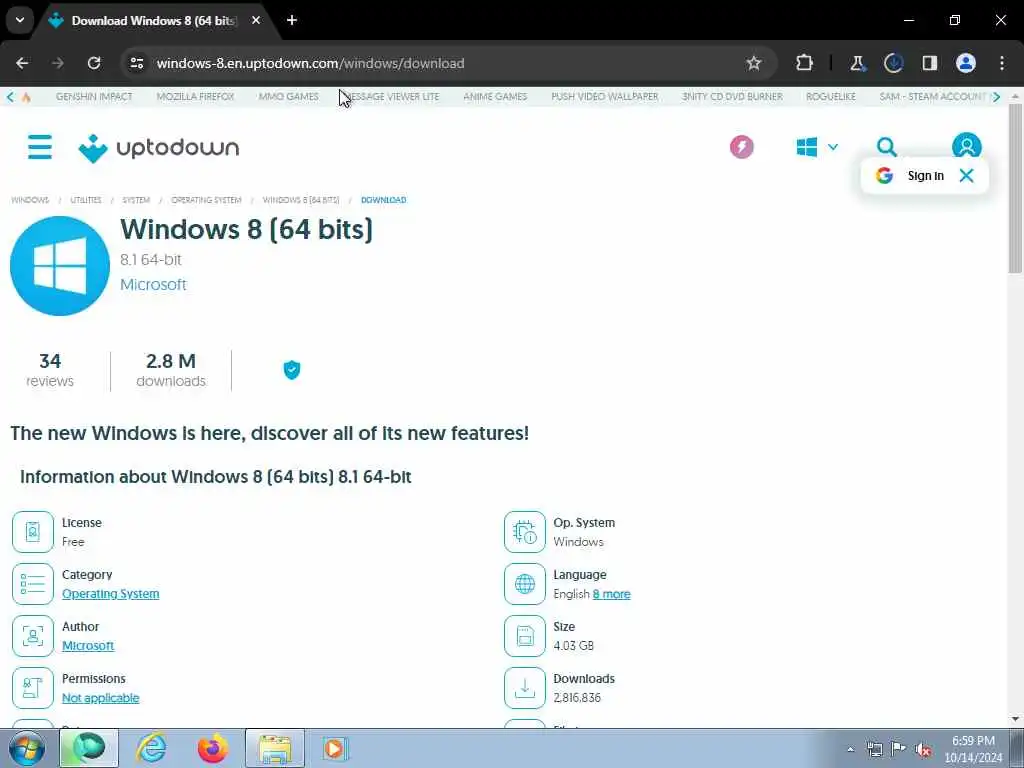1024x768 pixels.
Task: Open the site search magnifier
Action: point(886,147)
